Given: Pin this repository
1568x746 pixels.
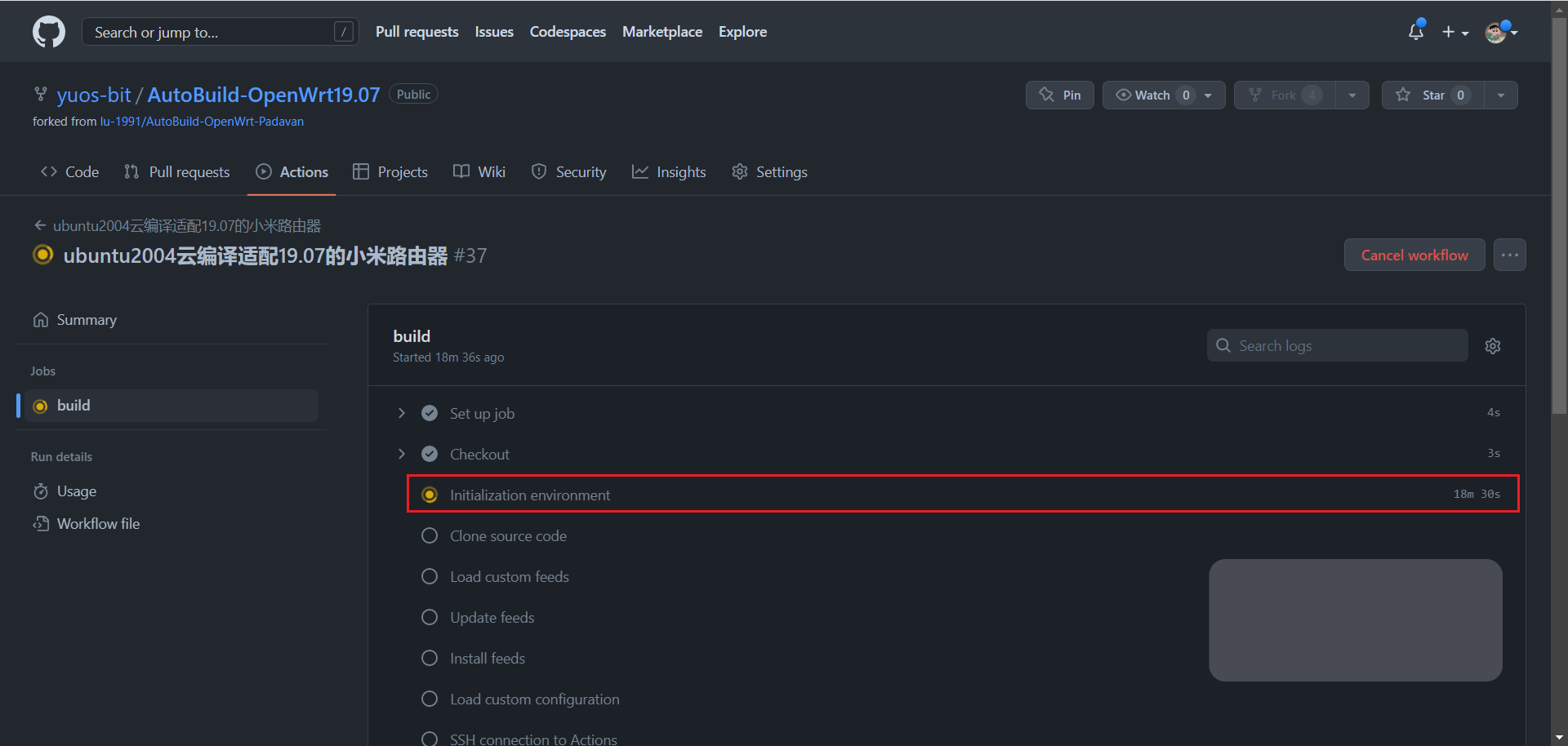Looking at the screenshot, I should 1059,95.
